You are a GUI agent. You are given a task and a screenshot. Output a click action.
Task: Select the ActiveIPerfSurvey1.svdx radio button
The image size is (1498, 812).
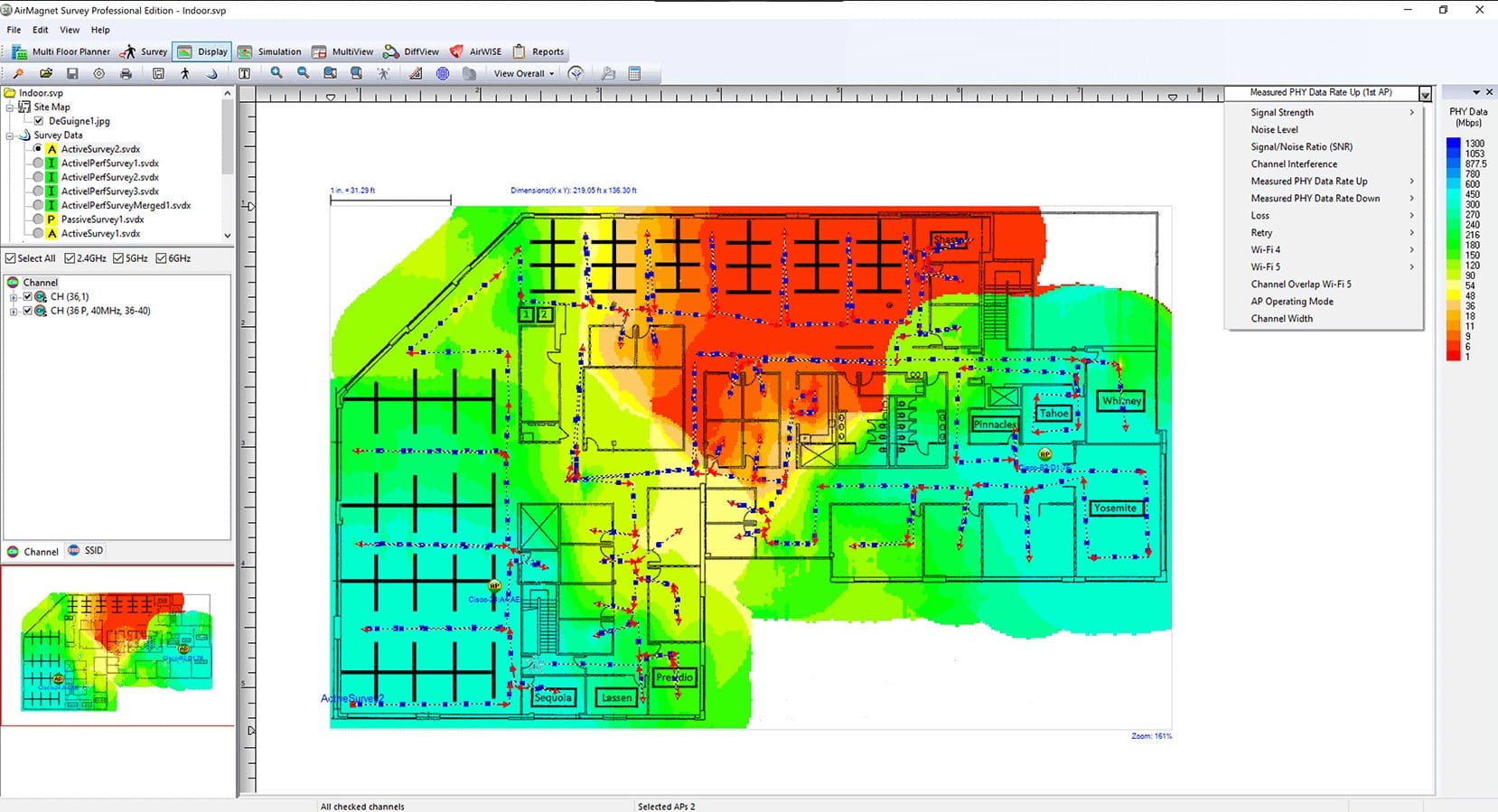(37, 163)
